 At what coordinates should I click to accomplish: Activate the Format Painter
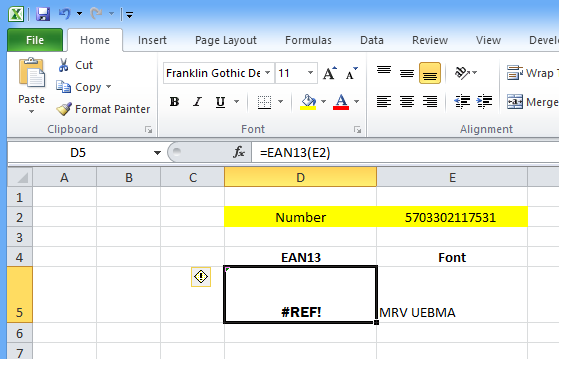pyautogui.click(x=103, y=109)
